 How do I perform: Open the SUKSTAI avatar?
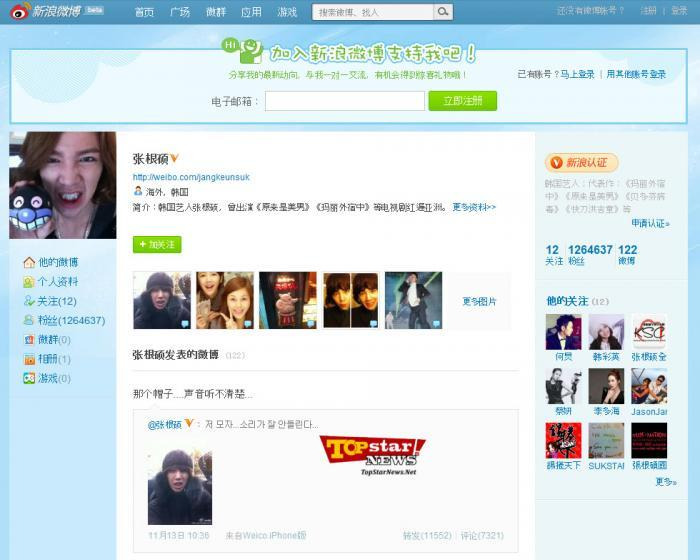tap(606, 440)
